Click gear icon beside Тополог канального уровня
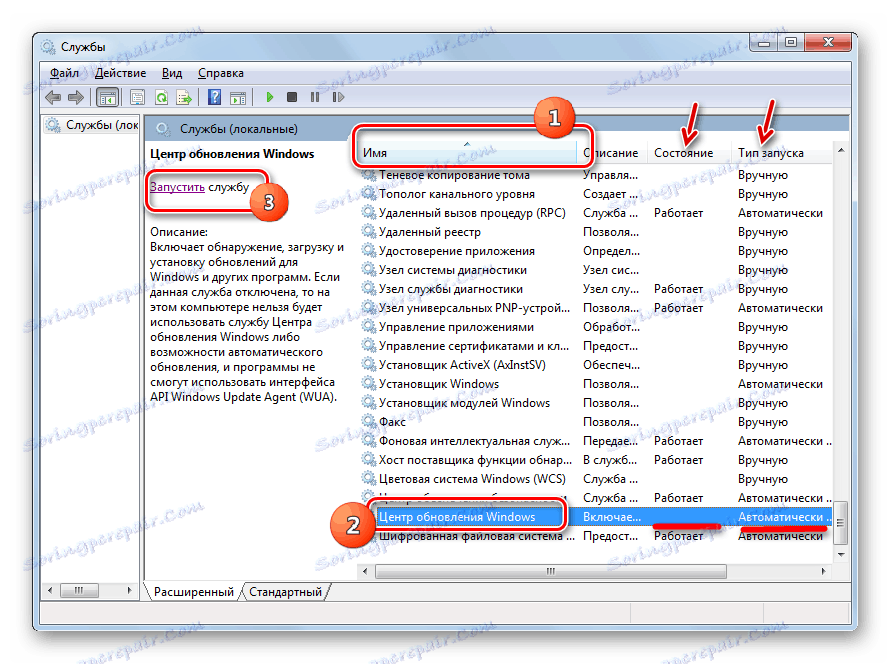Screen dimensions: 891x664 click(x=369, y=193)
